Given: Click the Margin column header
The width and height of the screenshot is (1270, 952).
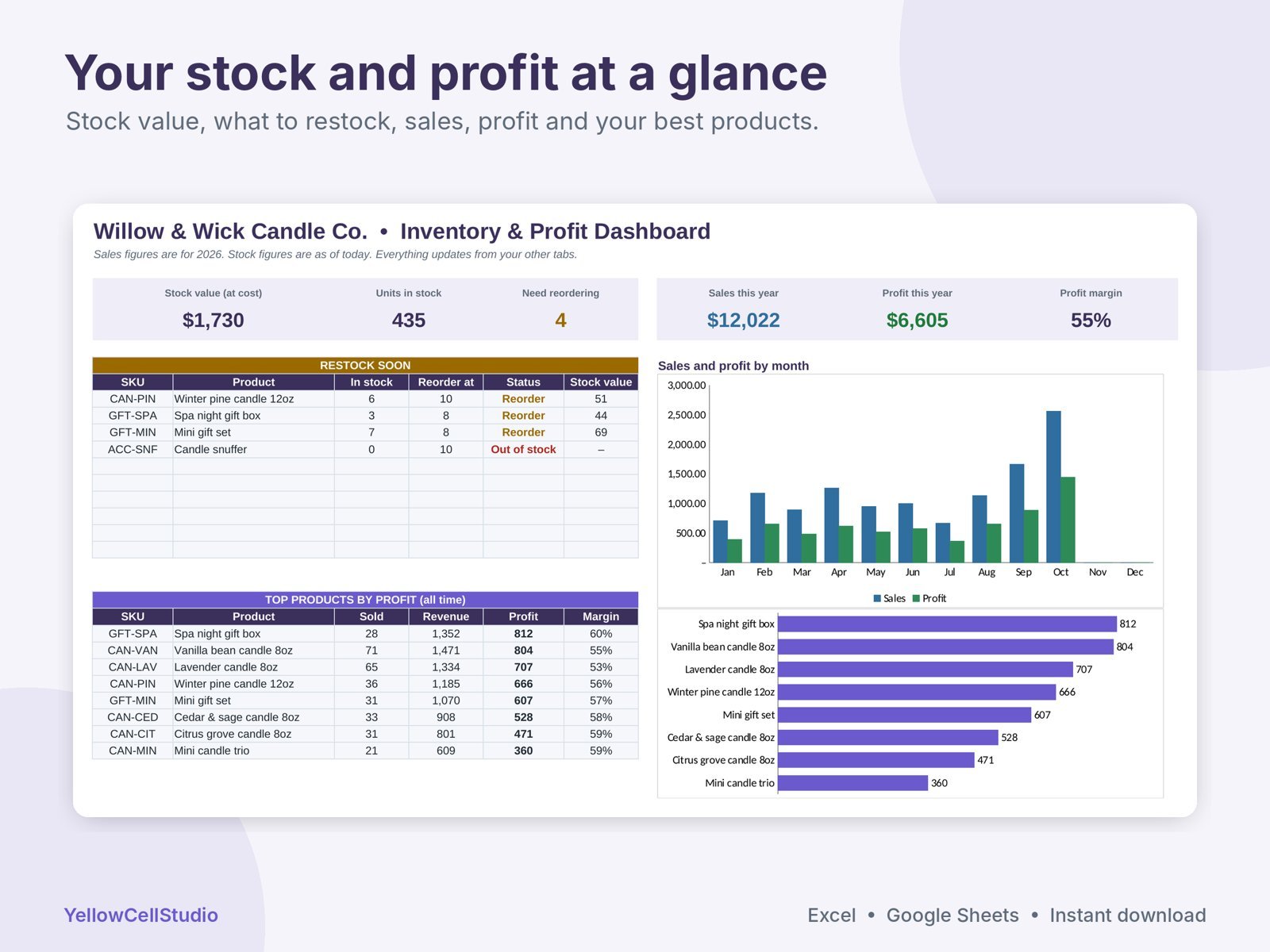Looking at the screenshot, I should [601, 616].
